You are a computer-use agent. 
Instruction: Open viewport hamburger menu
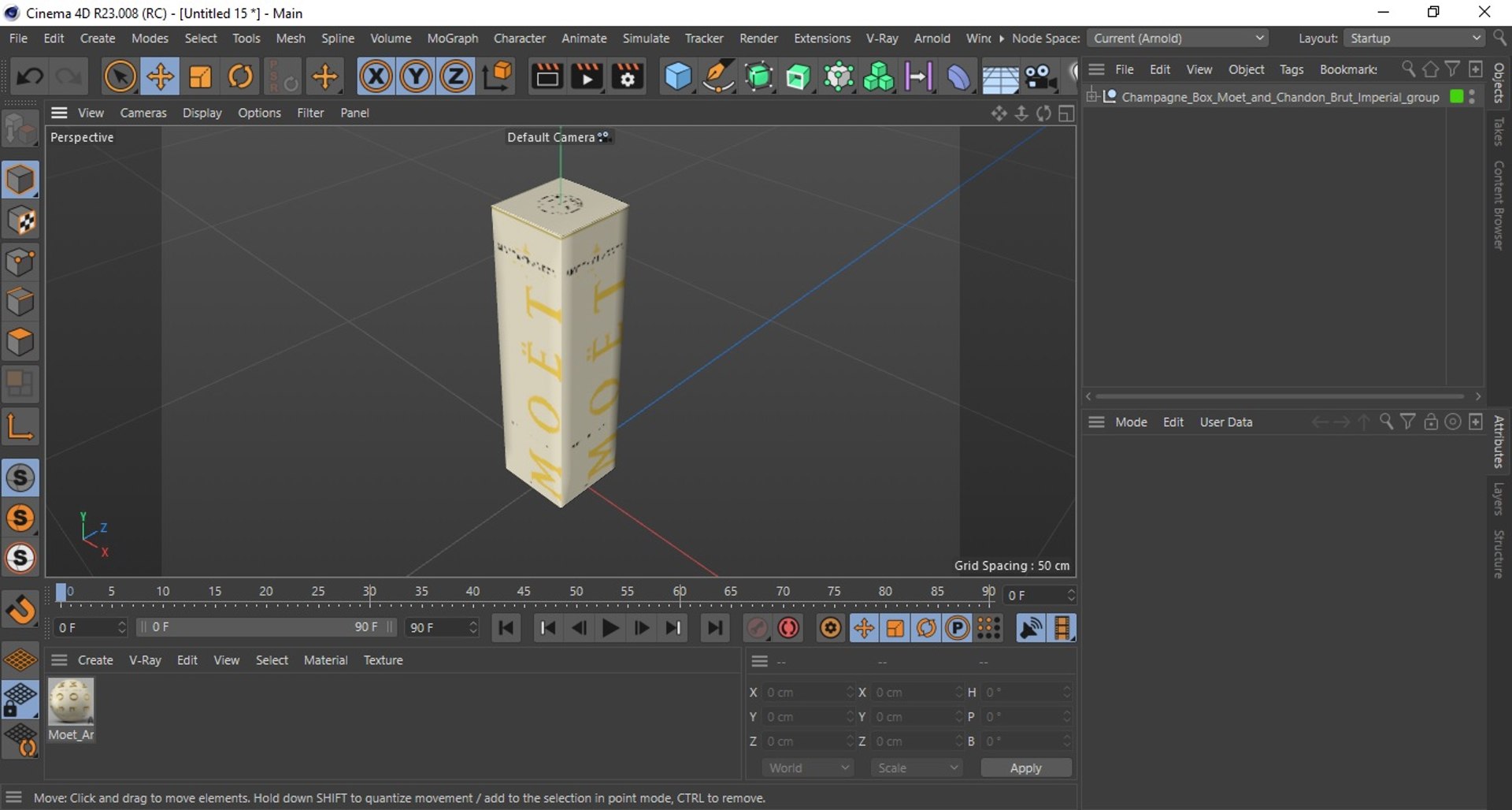[x=59, y=113]
